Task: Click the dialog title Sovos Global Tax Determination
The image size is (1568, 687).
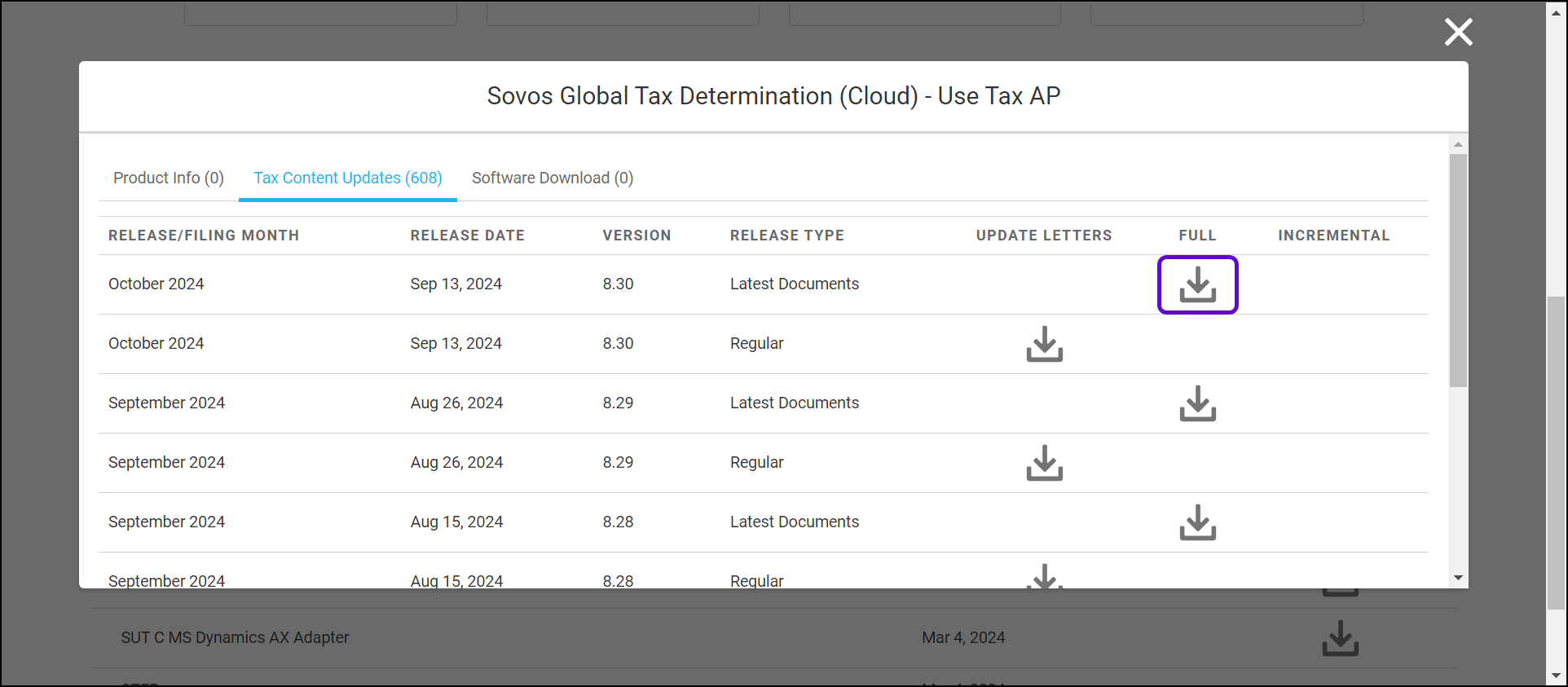Action: [x=773, y=96]
